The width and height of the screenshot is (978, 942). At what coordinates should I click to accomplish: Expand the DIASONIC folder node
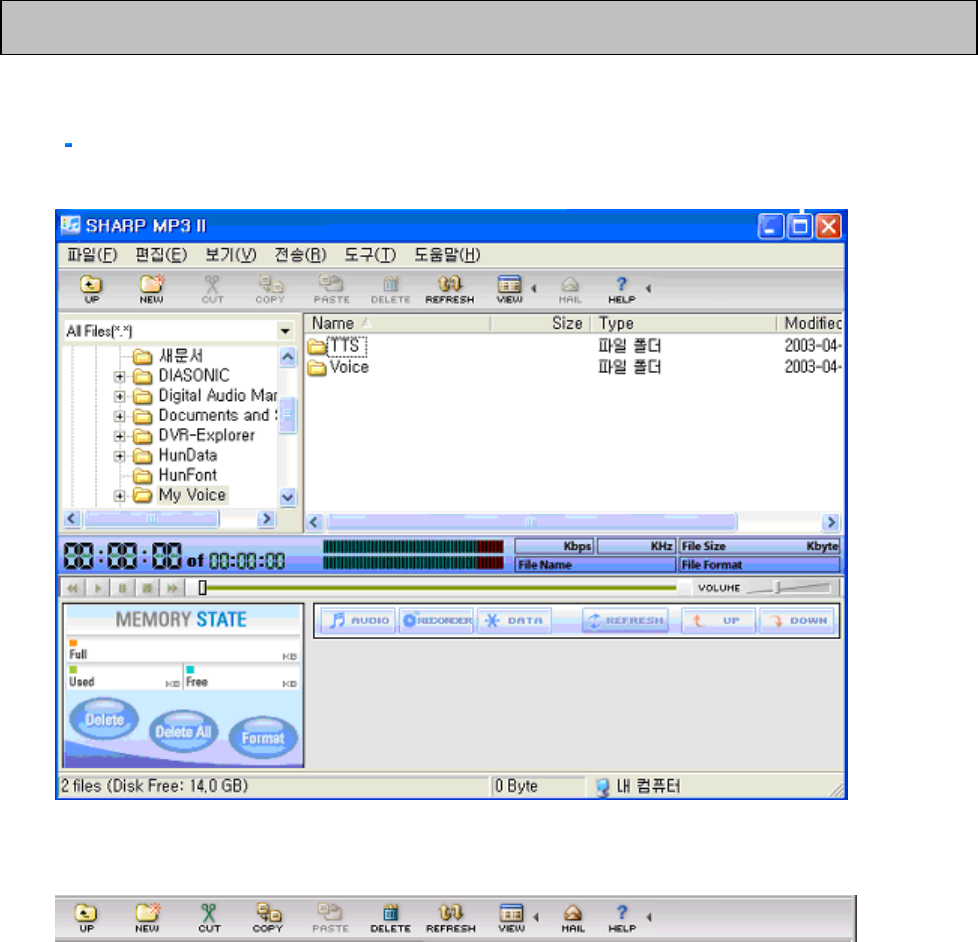119,376
